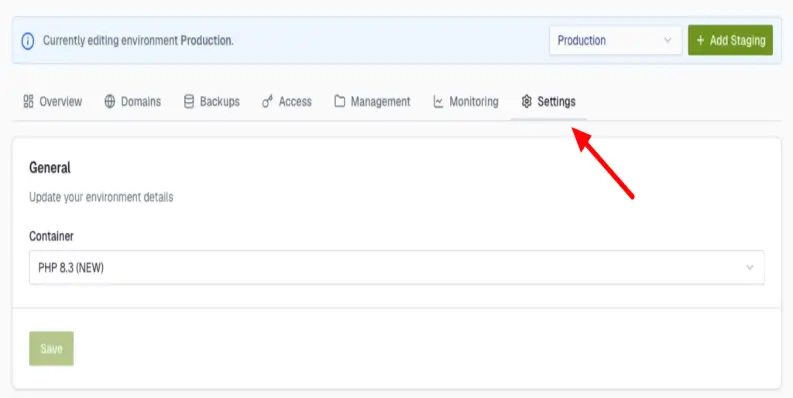Click the Monitoring chart icon

pos(438,102)
